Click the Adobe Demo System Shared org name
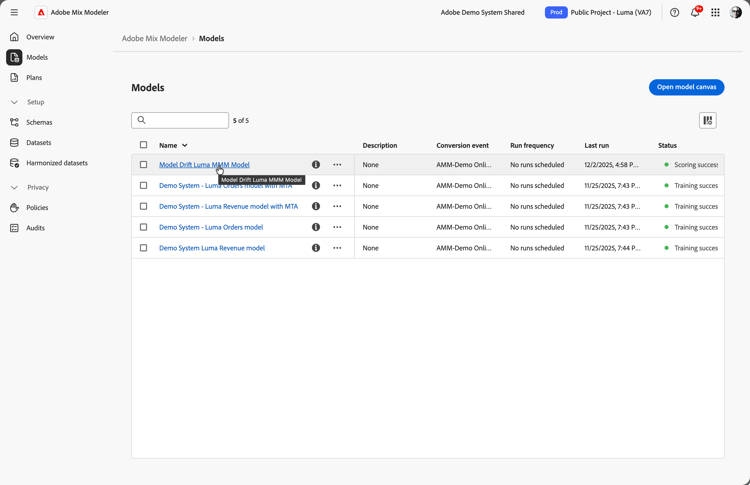Screen dimensions: 750x485 [x=482, y=12]
